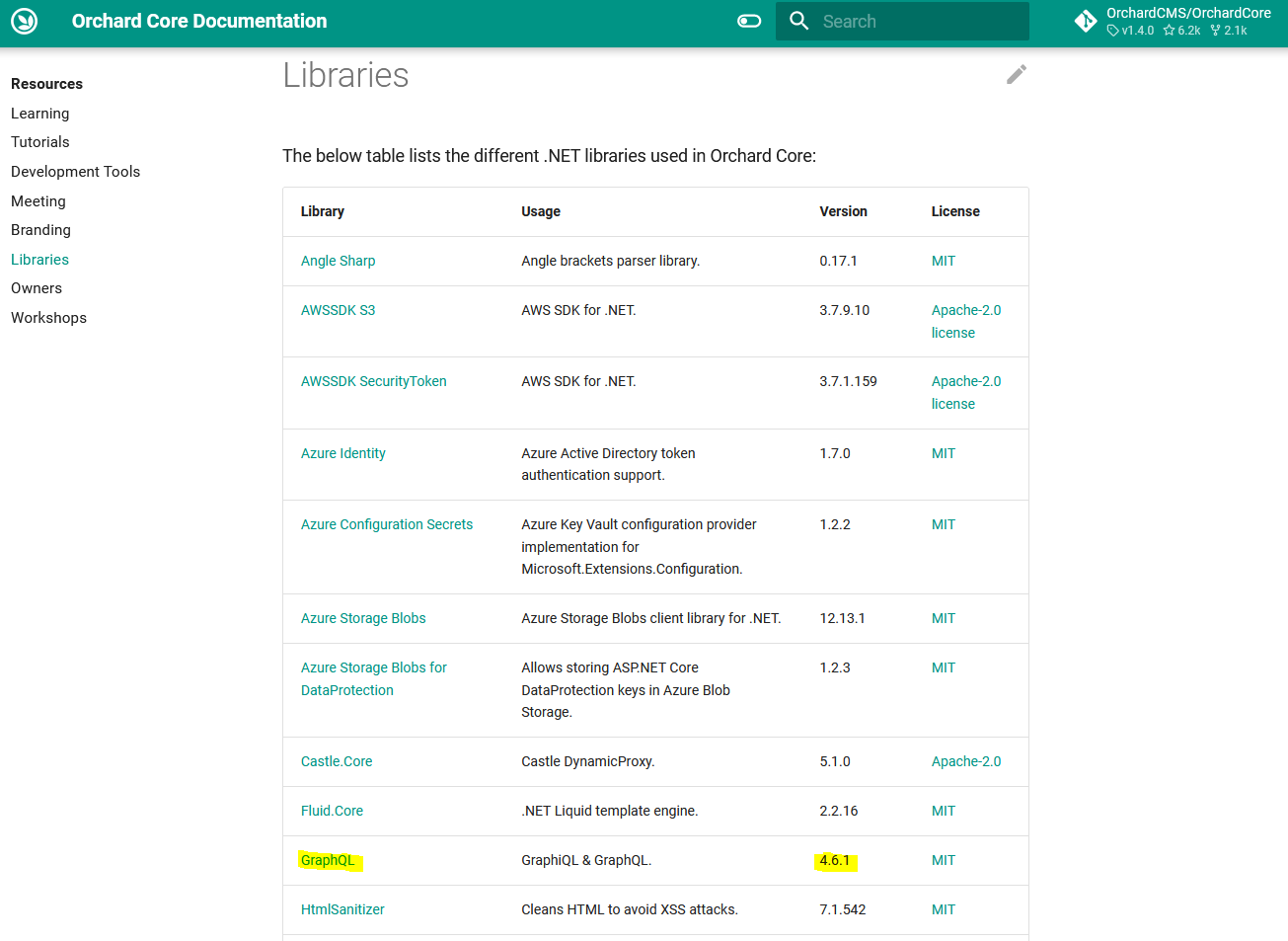The height and width of the screenshot is (941, 1288).
Task: Click the version 5.1.0 cell
Action: (835, 761)
